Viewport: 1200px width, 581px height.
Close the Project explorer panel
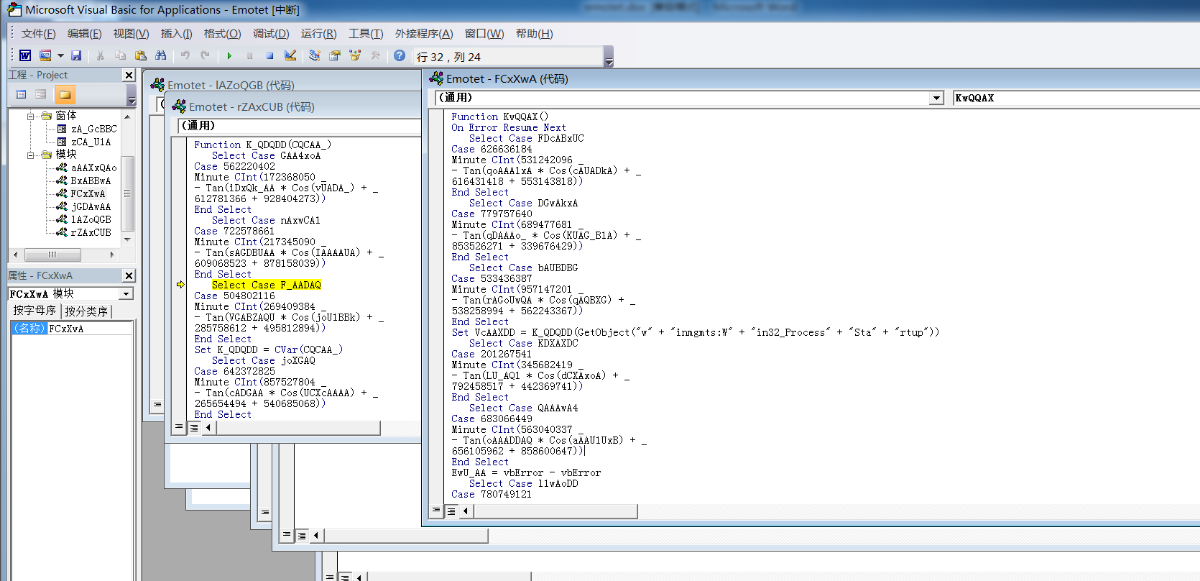128,75
